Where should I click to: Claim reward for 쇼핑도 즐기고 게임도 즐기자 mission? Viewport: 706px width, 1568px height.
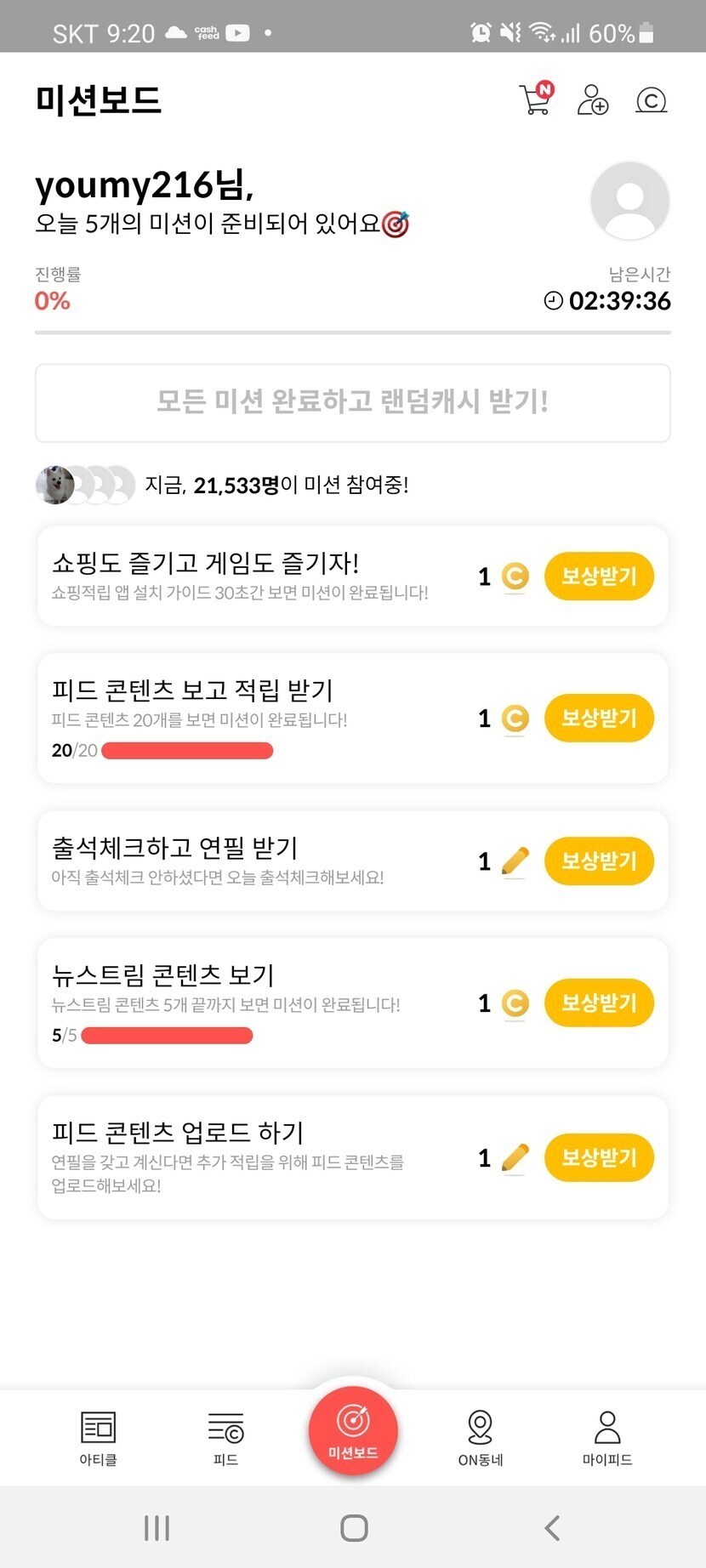[x=599, y=577]
